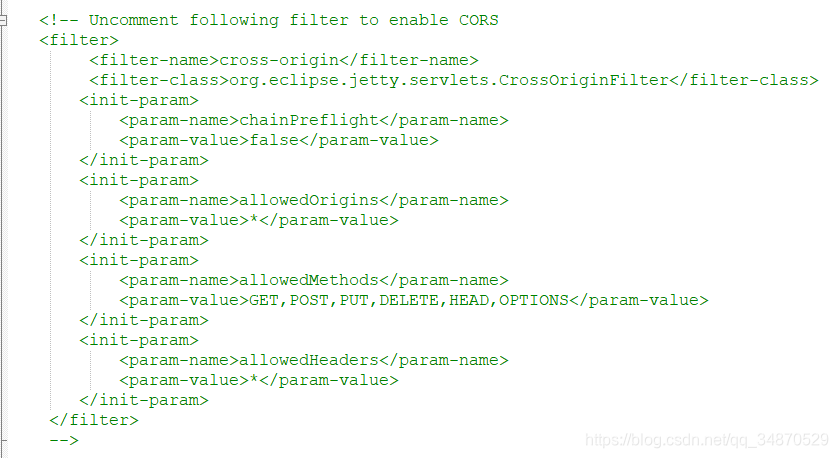838x458 pixels.
Task: Open the blog.csdn.net watermark link
Action: point(707,440)
